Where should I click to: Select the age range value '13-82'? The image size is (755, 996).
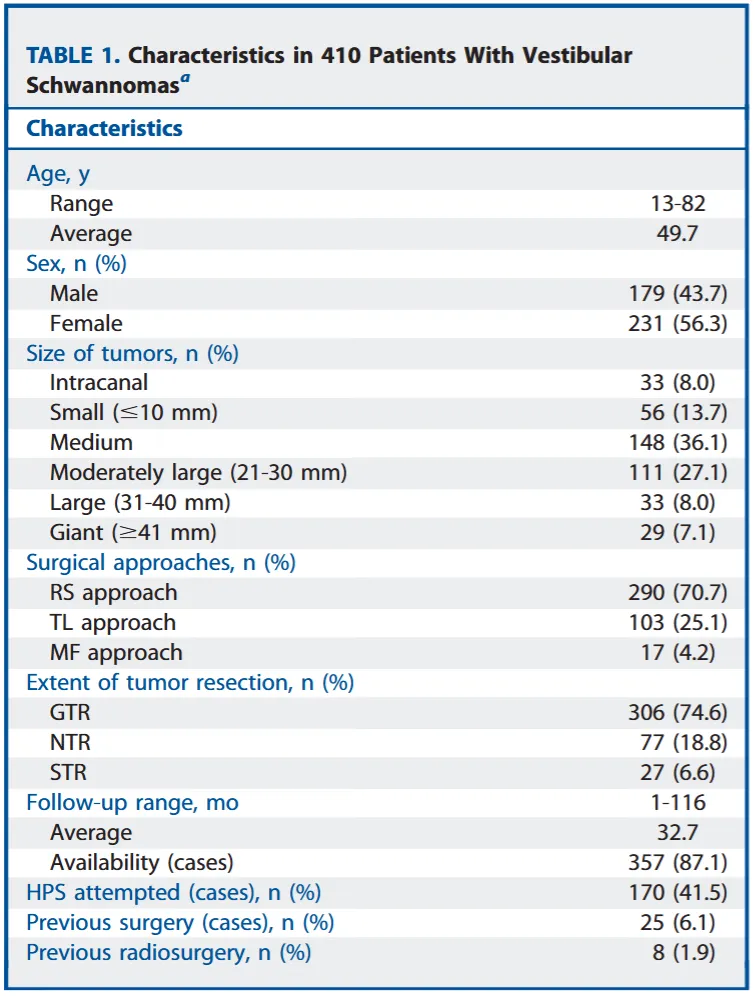pyautogui.click(x=677, y=204)
